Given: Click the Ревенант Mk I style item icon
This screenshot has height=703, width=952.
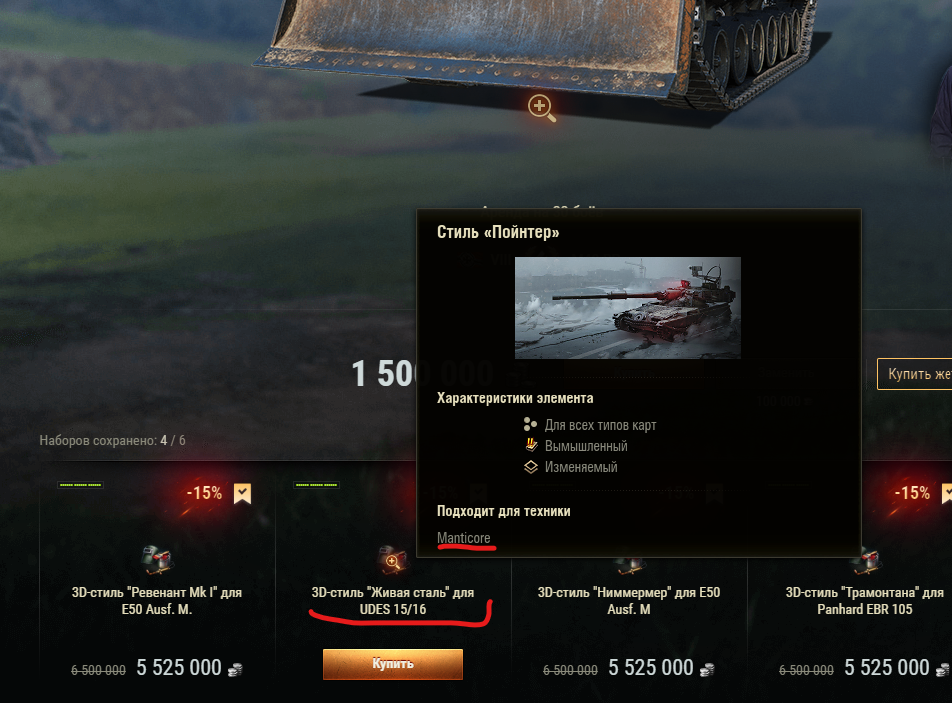Looking at the screenshot, I should point(157,560).
